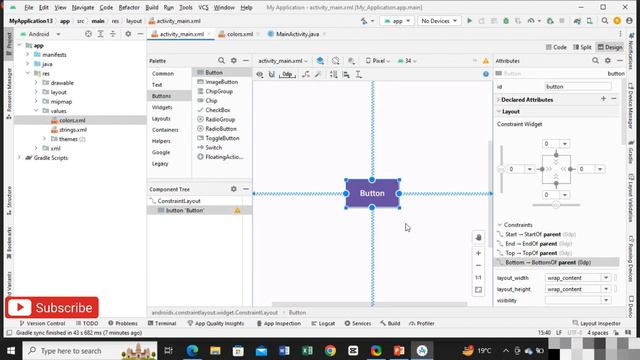Click the view options eye icon
Screen dimensions: 640x360
click(260, 74)
